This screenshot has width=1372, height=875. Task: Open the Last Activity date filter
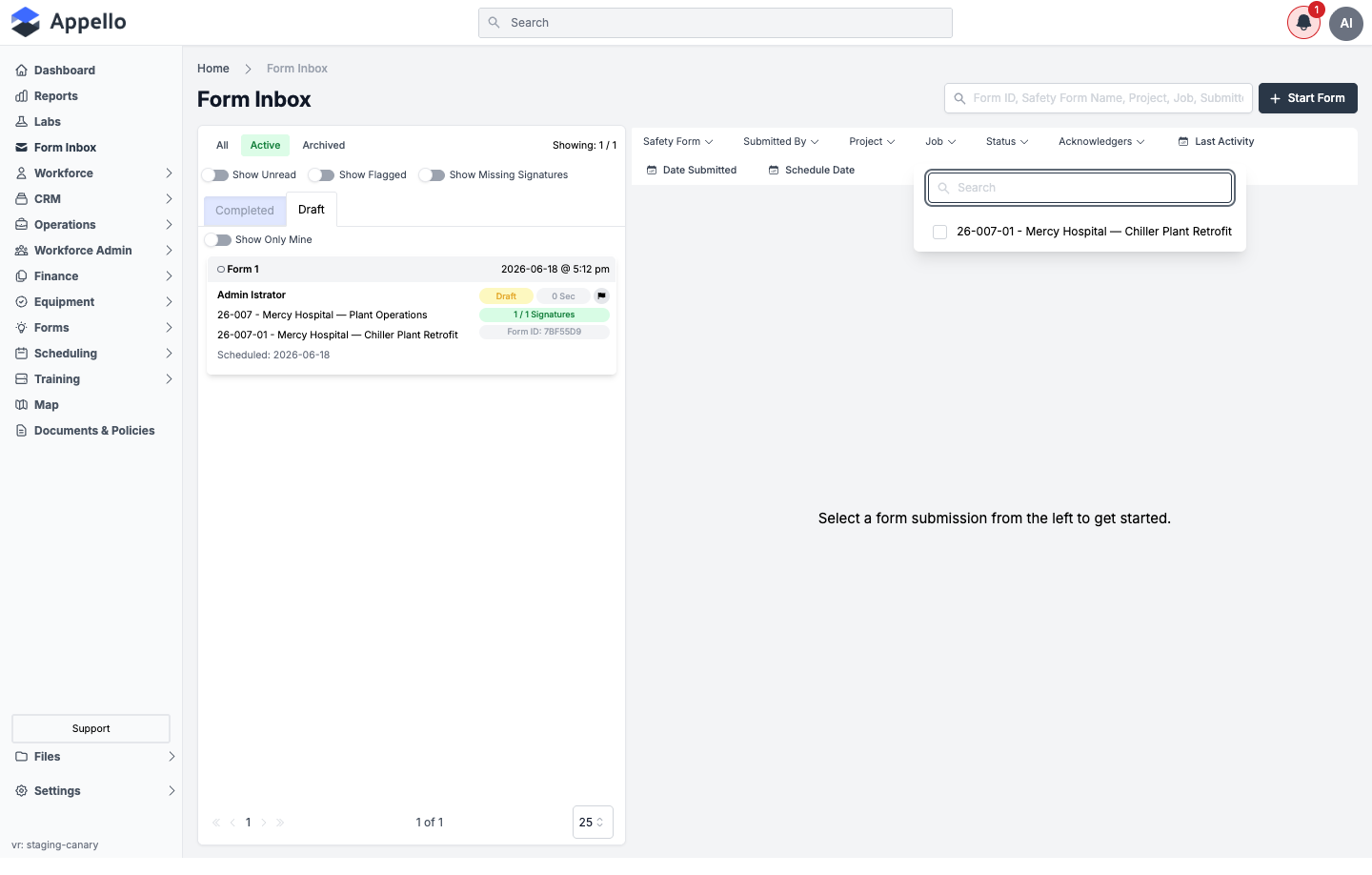coord(1217,142)
